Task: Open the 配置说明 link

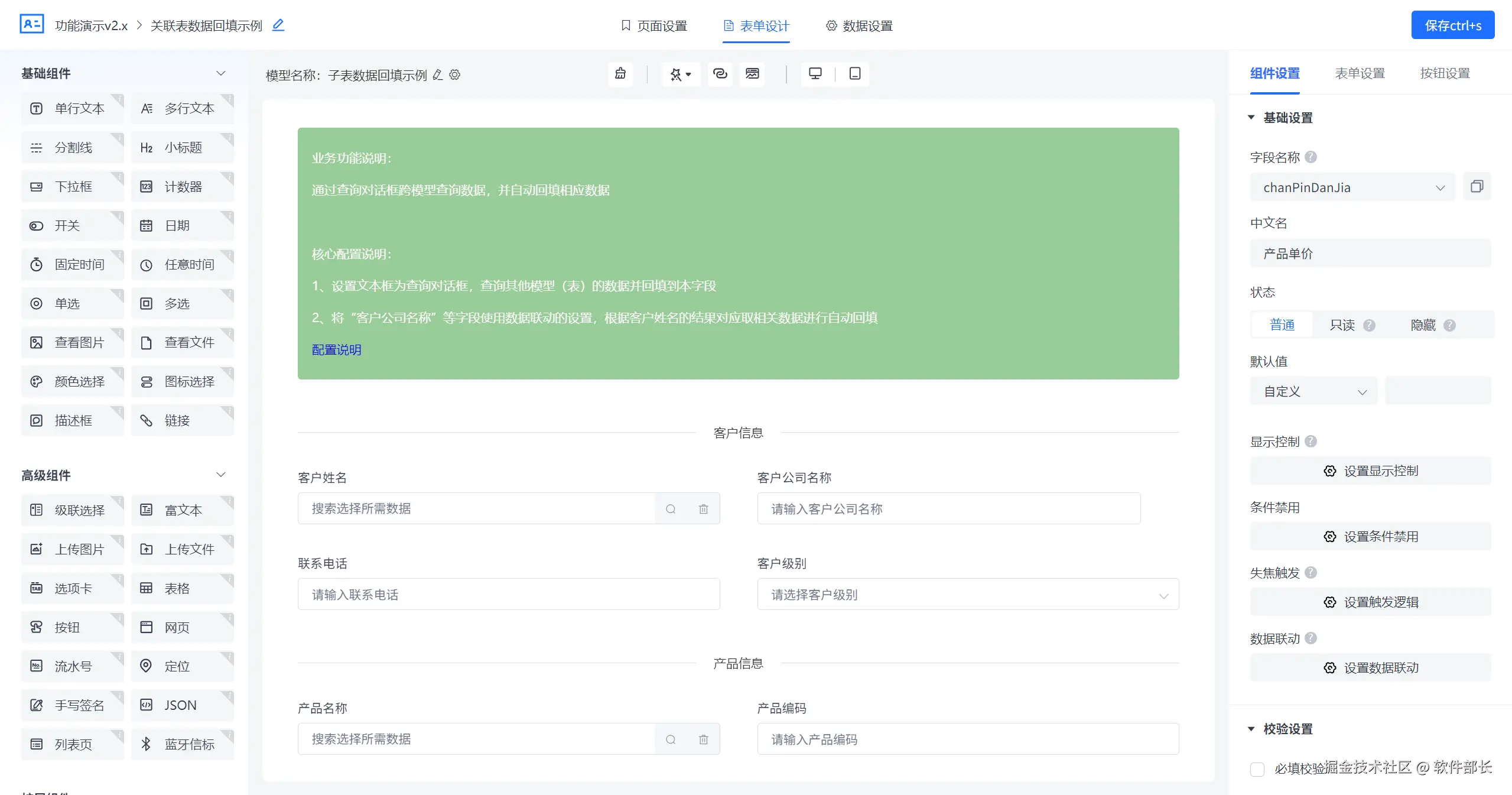Action: 336,350
